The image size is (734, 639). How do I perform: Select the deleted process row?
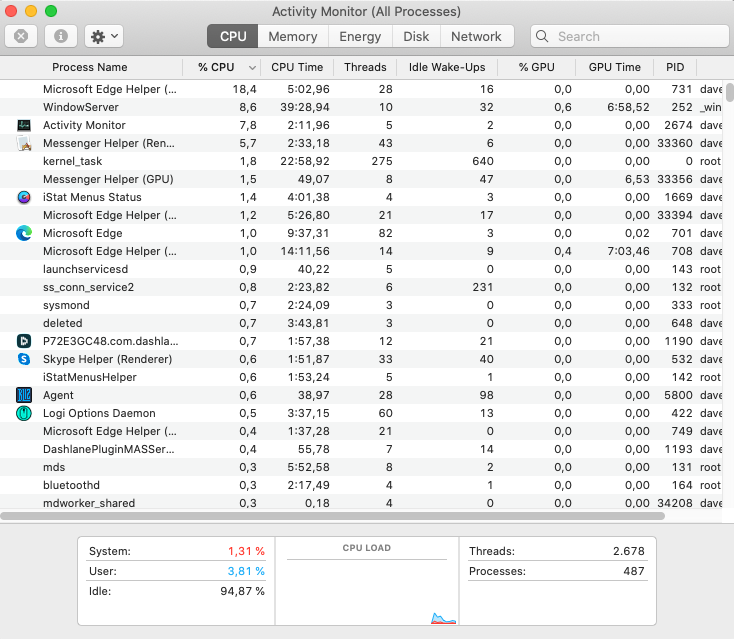pos(361,323)
